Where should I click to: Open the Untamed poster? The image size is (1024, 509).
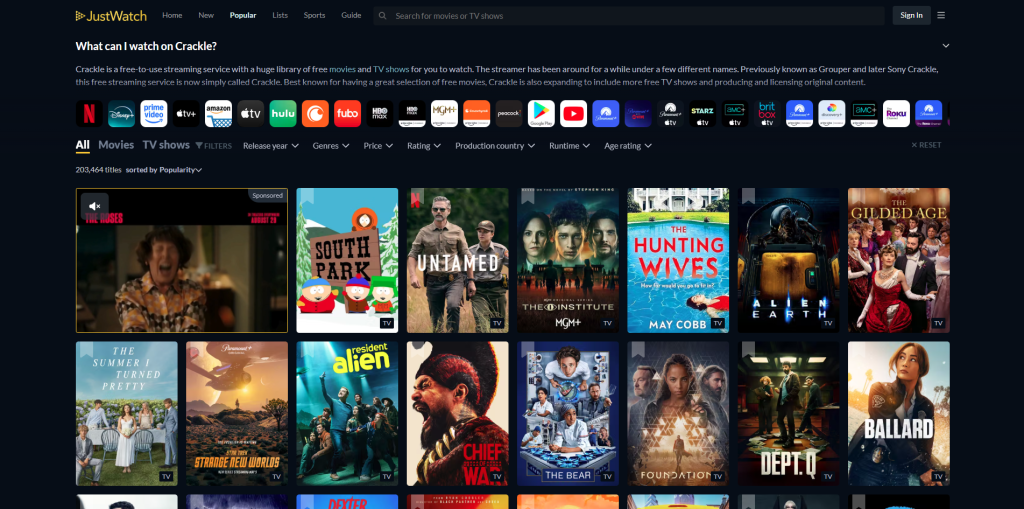(458, 261)
